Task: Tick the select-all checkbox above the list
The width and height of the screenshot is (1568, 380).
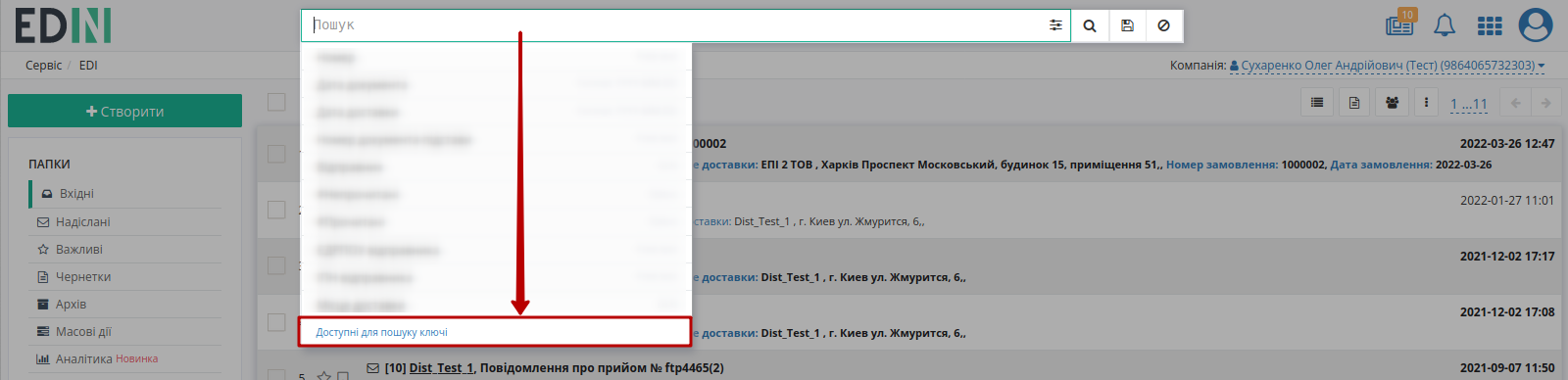Action: 276,102
